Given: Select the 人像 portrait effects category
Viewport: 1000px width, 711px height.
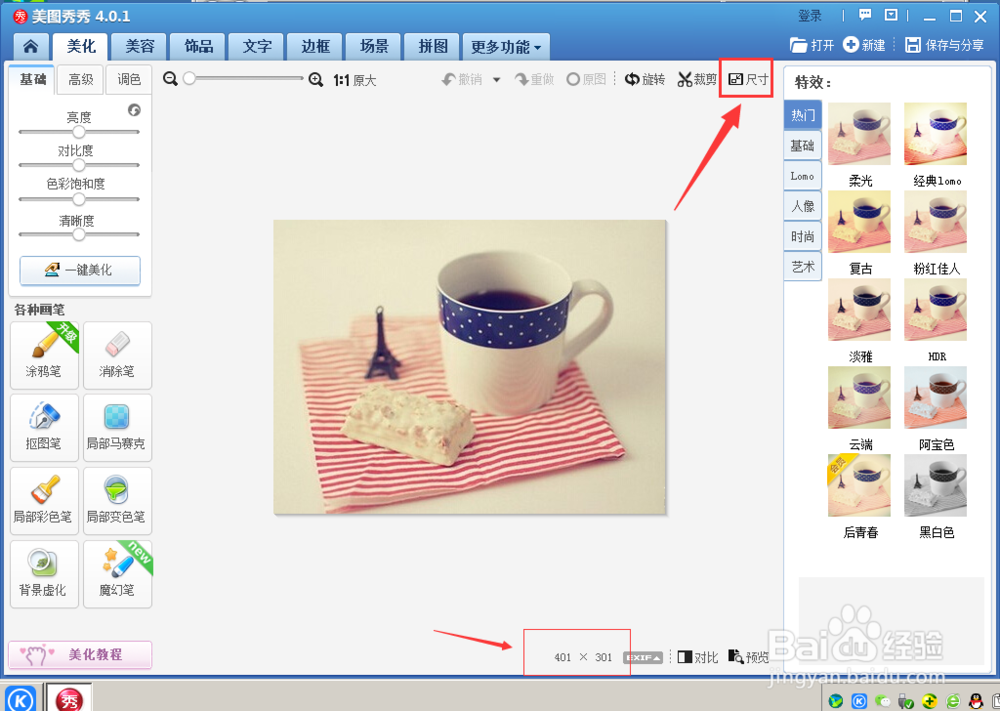Looking at the screenshot, I should tap(802, 206).
